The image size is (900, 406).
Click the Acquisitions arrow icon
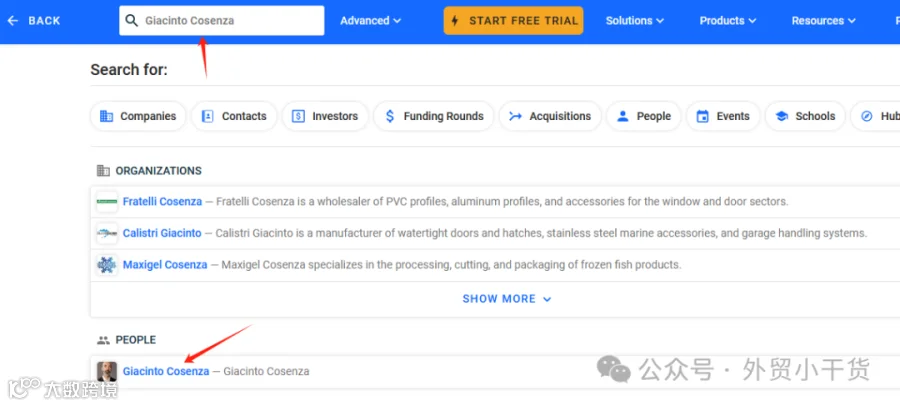[x=515, y=116]
